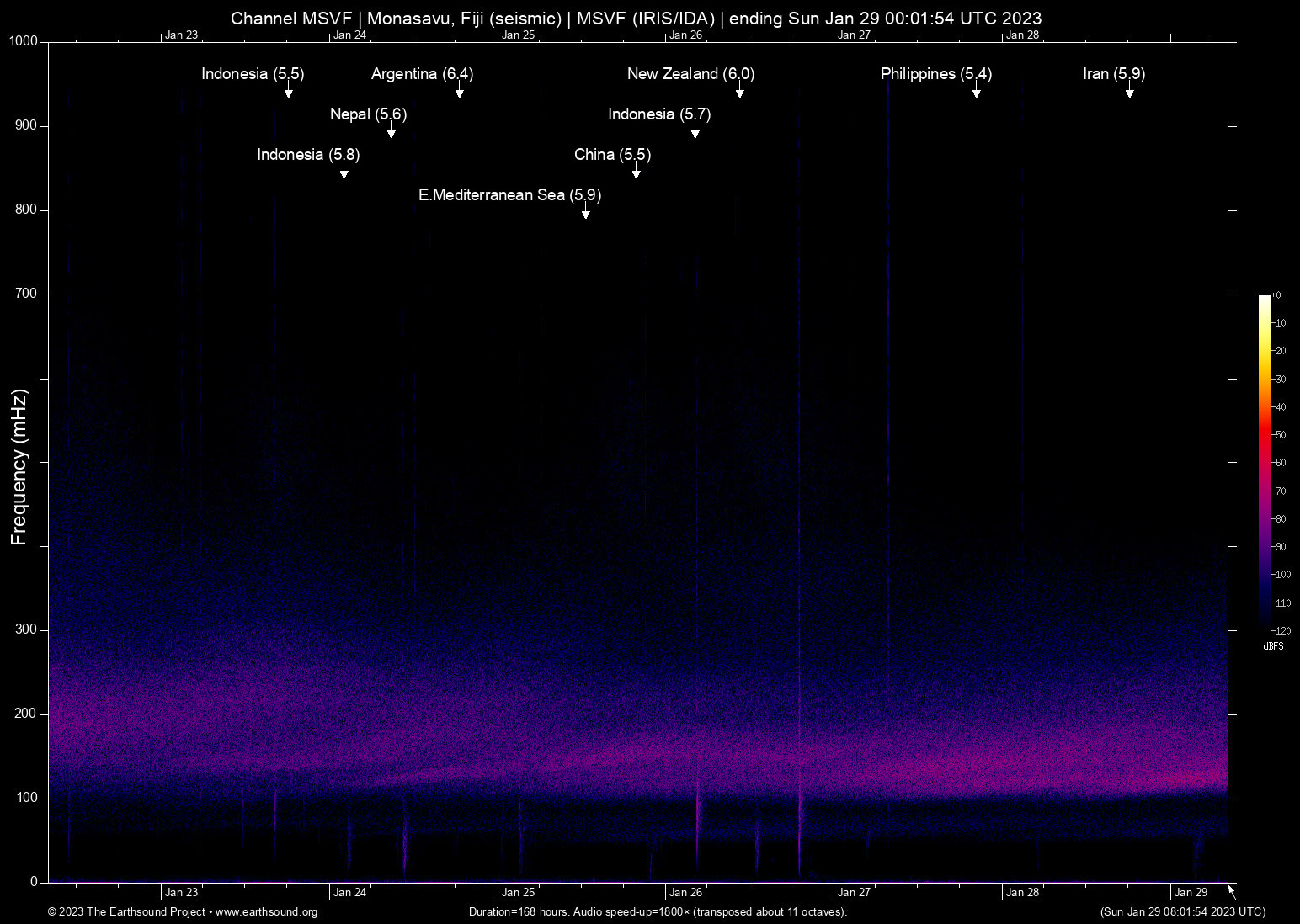1300x924 pixels.
Task: Click the arrow marker under Nepal (5.6)
Action: pyautogui.click(x=391, y=130)
